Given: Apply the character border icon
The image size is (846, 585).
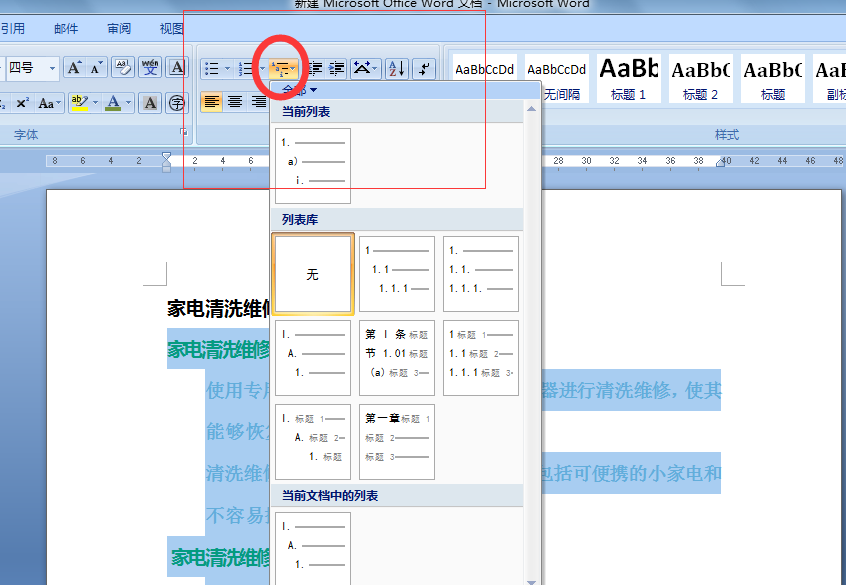Looking at the screenshot, I should [x=175, y=68].
